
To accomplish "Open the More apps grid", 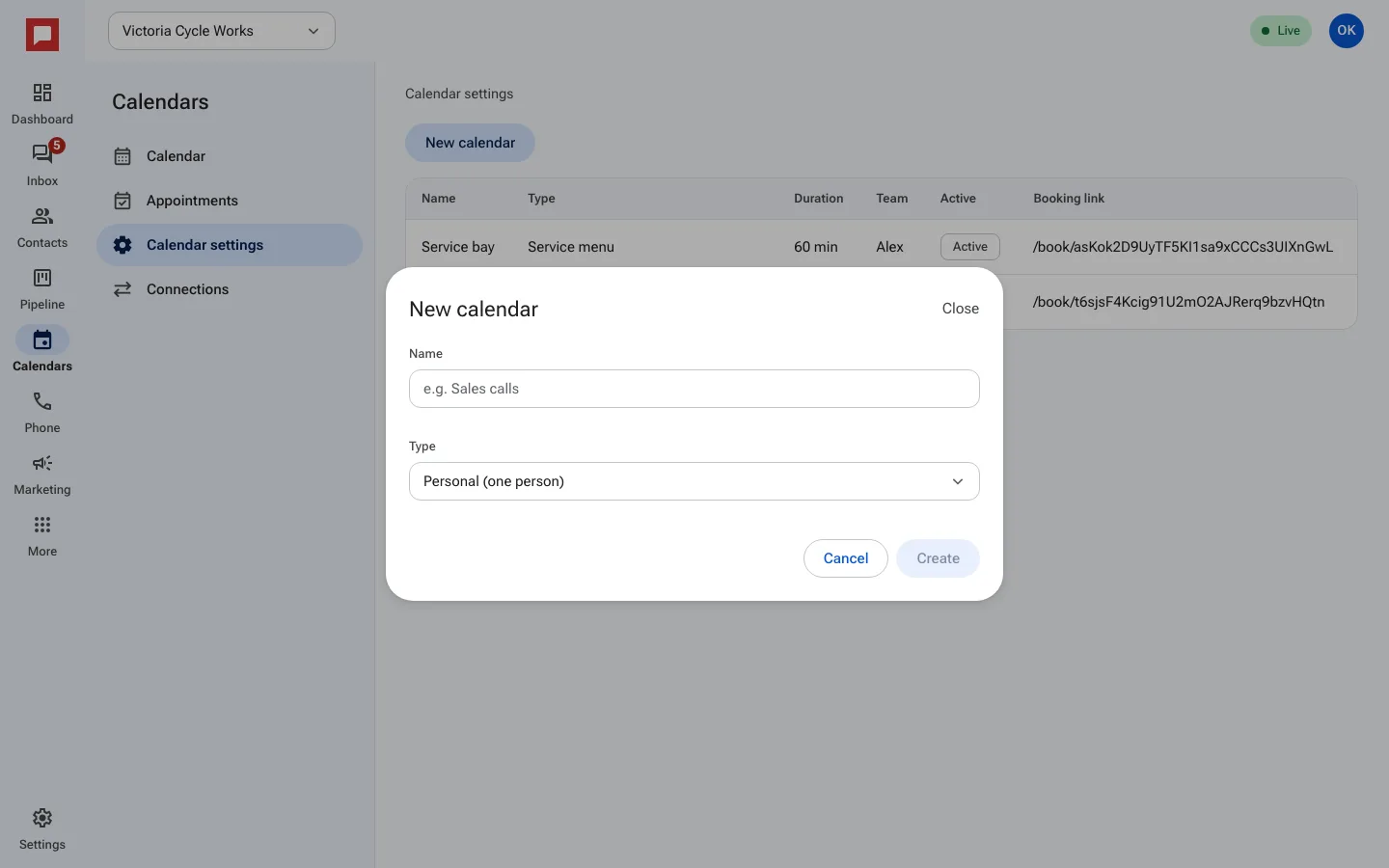I will (x=42, y=535).
